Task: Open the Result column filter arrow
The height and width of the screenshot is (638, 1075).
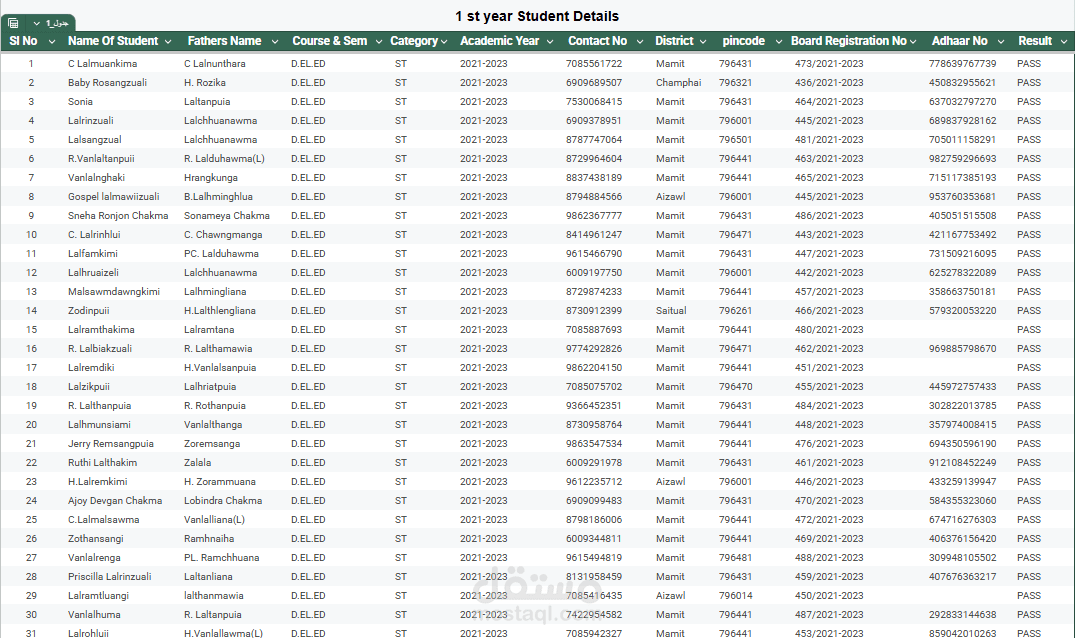Action: pyautogui.click(x=1064, y=42)
